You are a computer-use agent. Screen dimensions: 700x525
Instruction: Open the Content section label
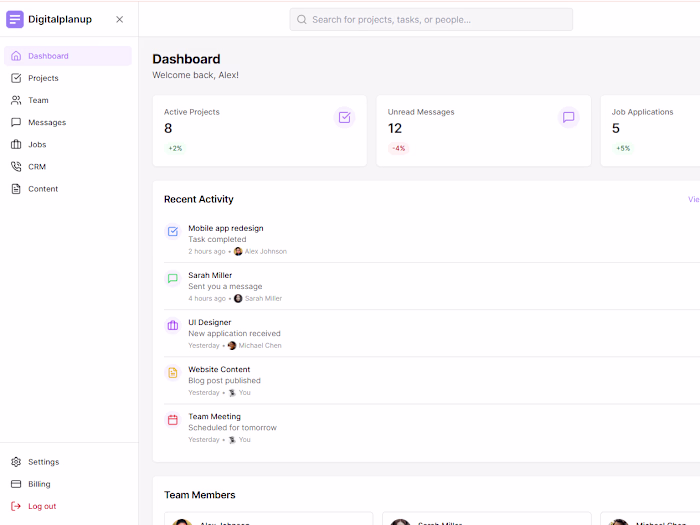[x=43, y=189]
